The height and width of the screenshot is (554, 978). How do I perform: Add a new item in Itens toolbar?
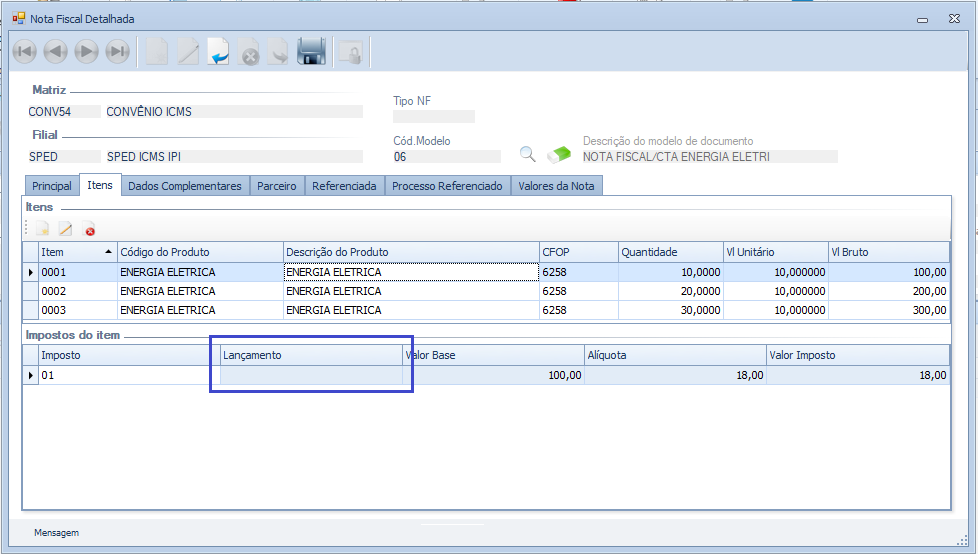pos(42,230)
